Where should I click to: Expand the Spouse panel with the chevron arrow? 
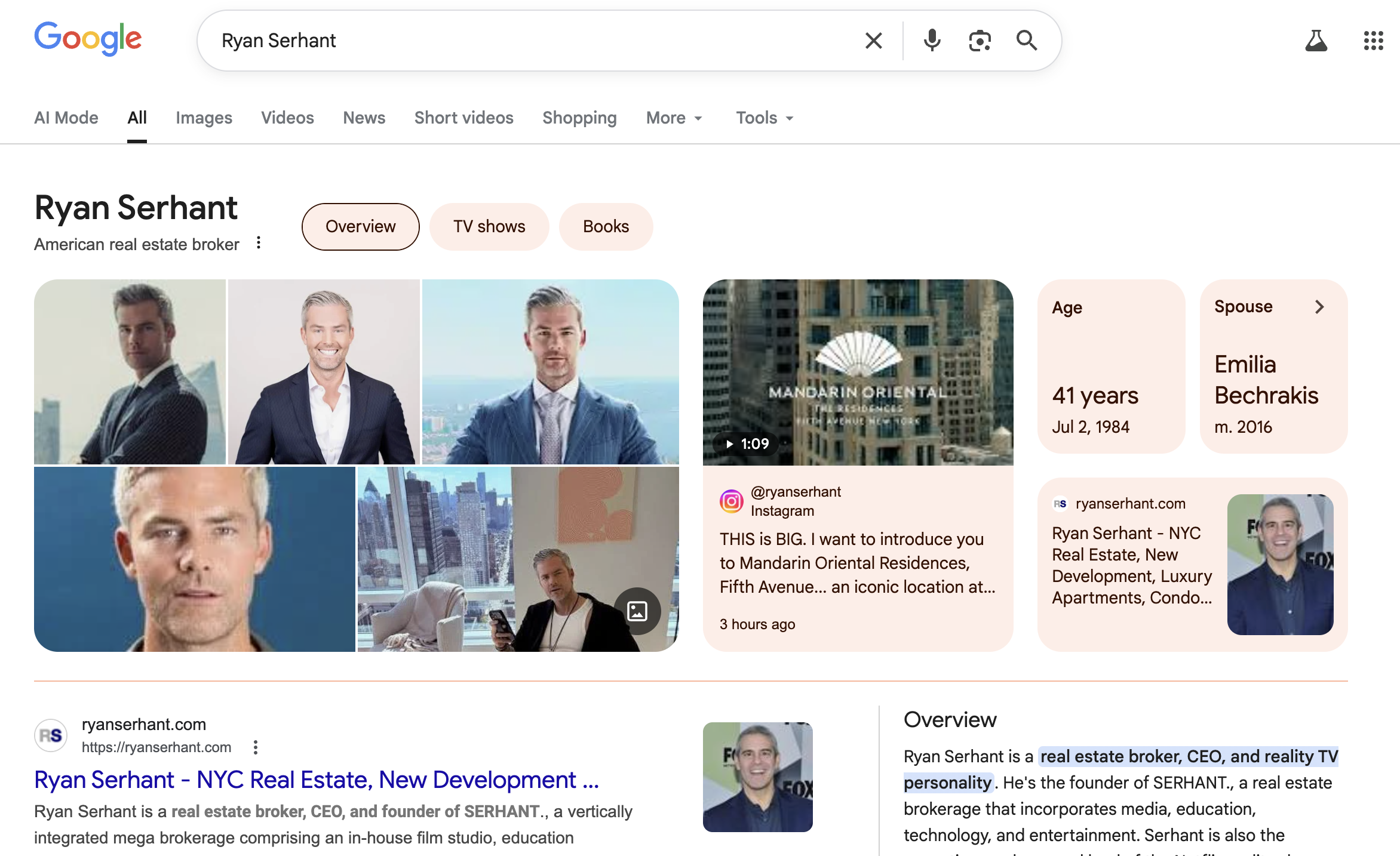(1319, 307)
